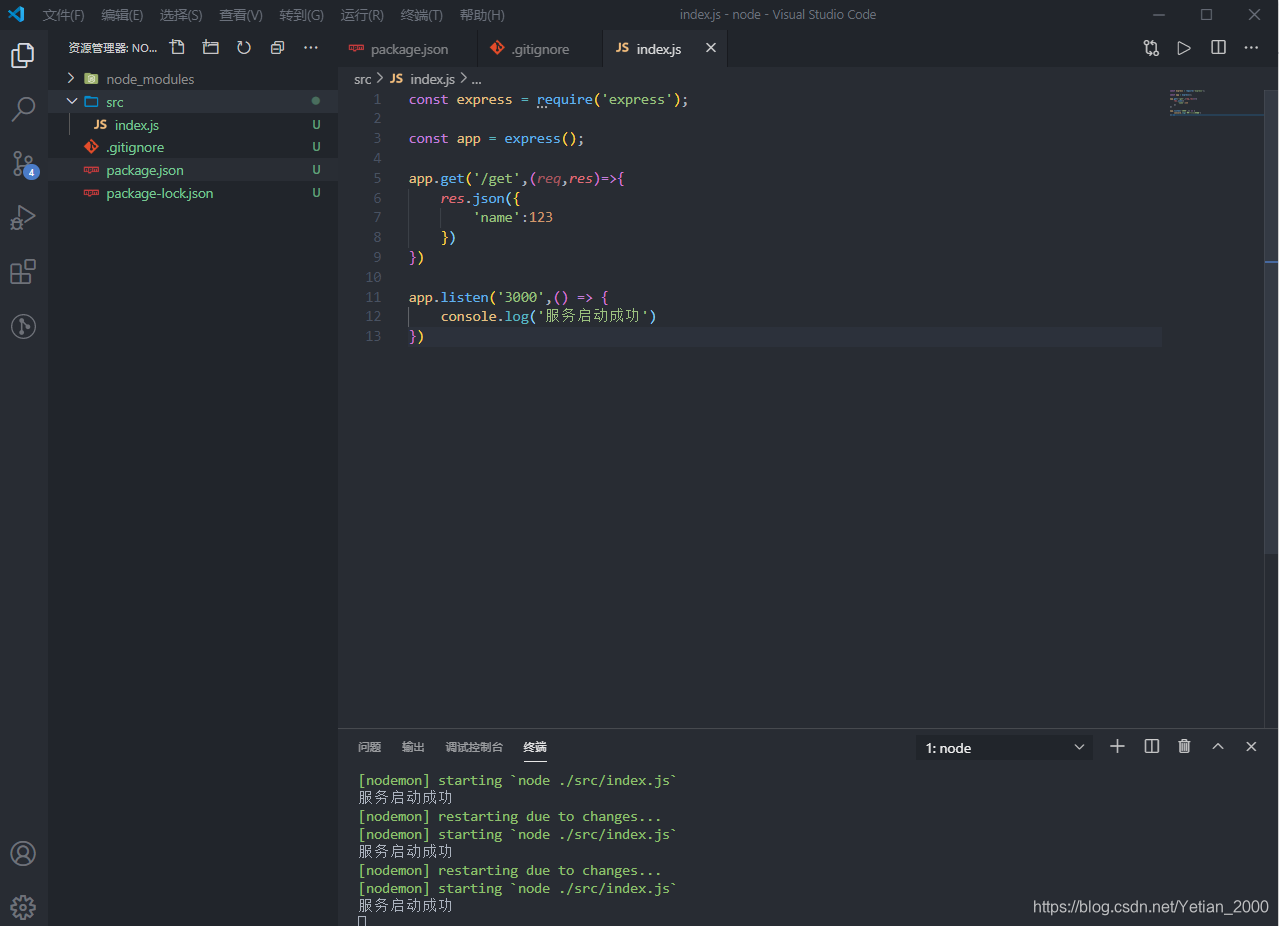Click the src breadcrumb segment
Image resolution: width=1279 pixels, height=926 pixels.
362,79
